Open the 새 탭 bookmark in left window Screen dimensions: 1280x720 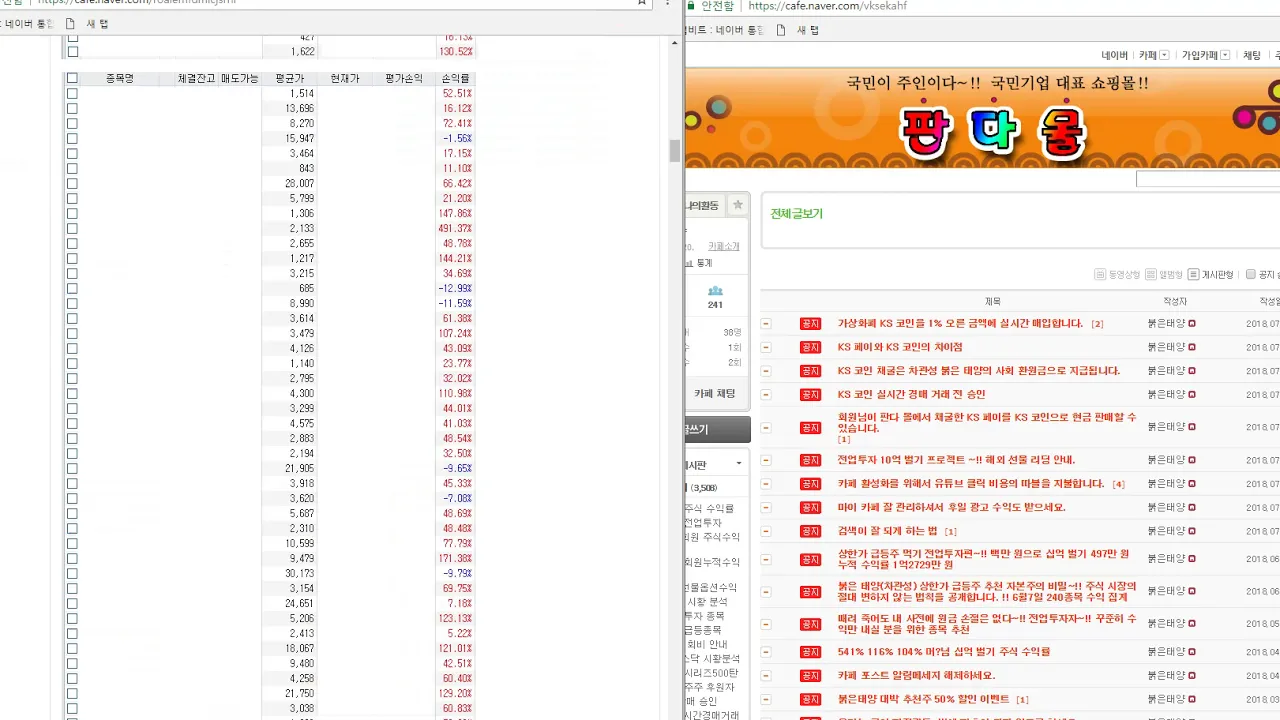[88, 24]
